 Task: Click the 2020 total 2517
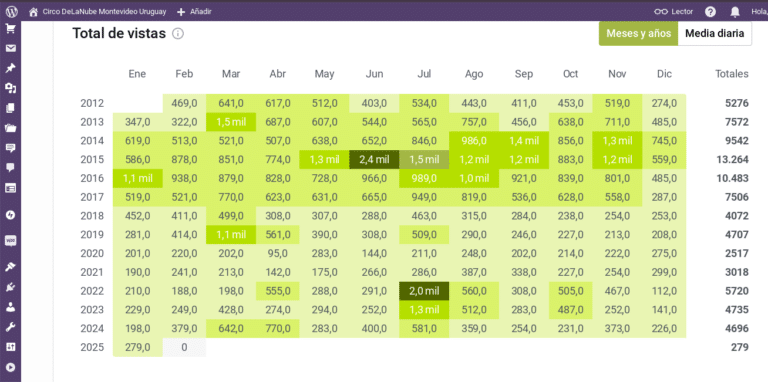(737, 253)
